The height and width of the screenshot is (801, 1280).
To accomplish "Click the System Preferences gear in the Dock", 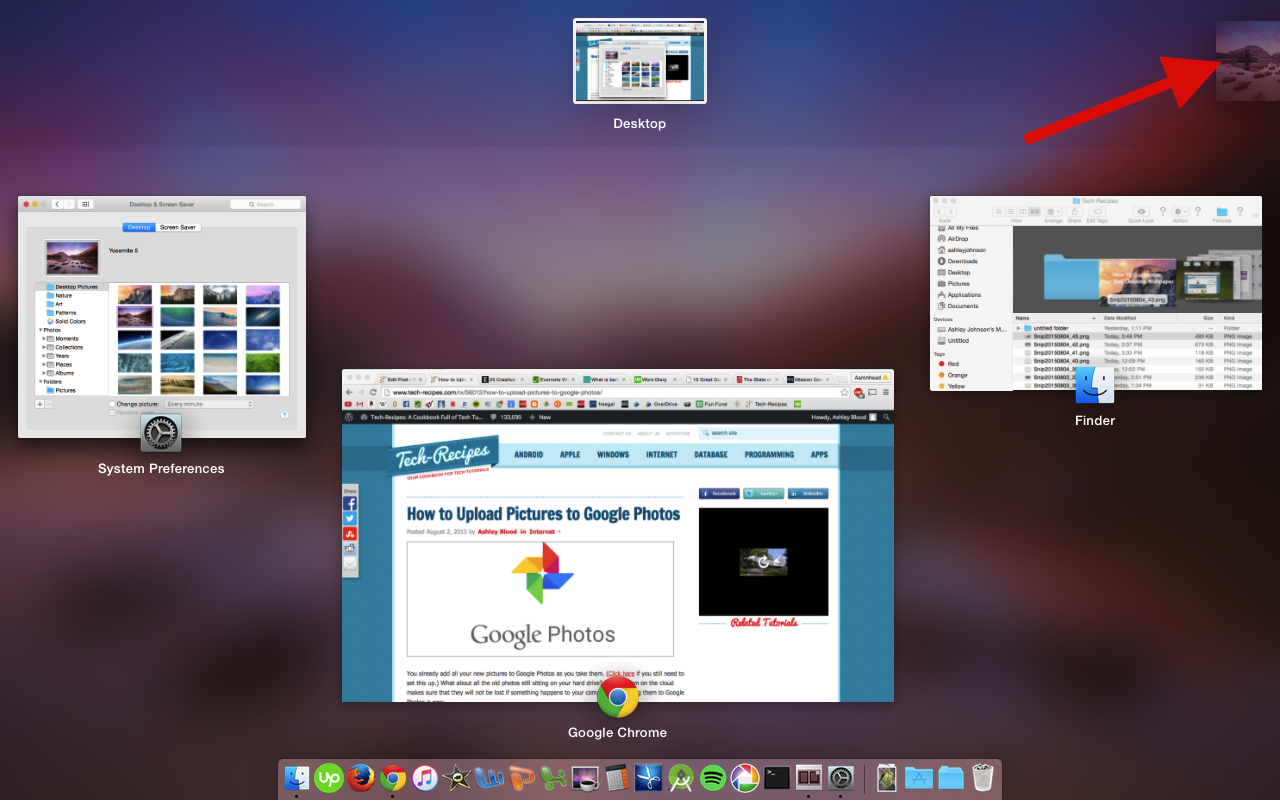I will click(841, 777).
